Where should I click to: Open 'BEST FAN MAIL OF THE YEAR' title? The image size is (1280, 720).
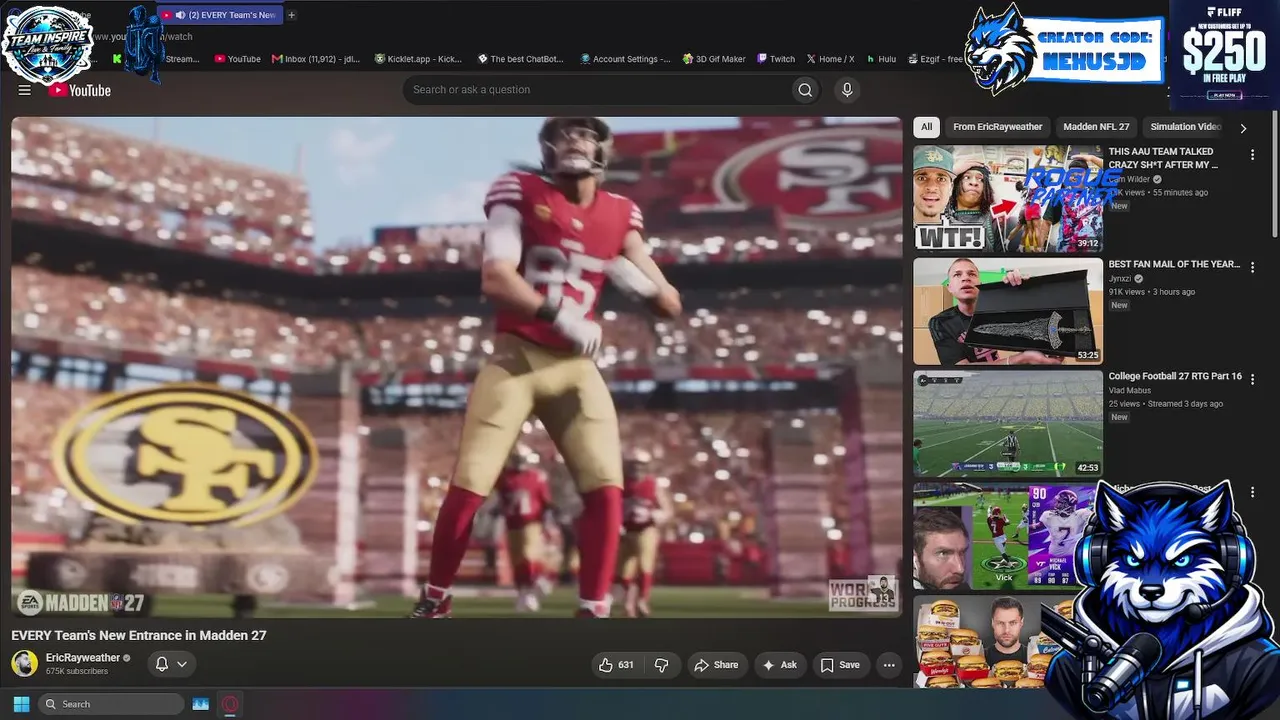tap(1174, 265)
